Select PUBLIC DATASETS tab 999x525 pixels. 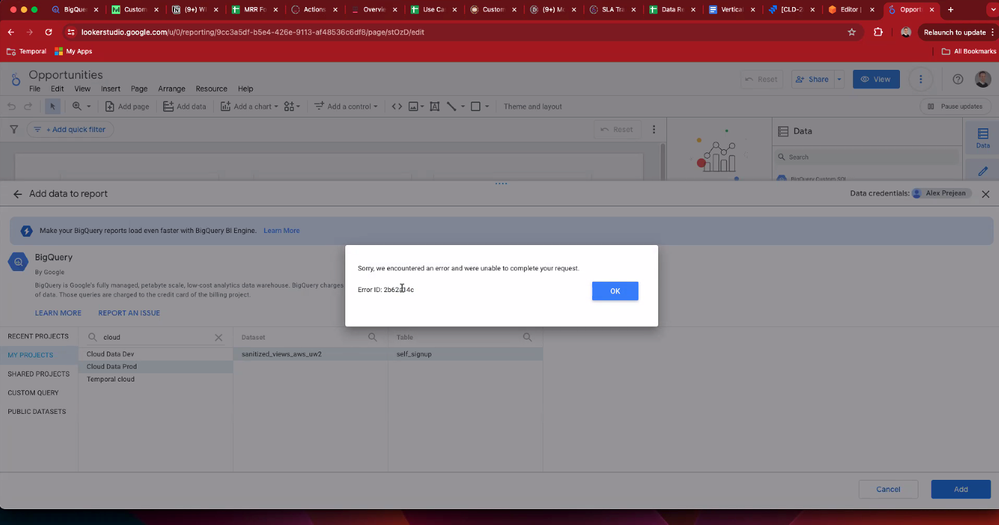click(x=37, y=412)
